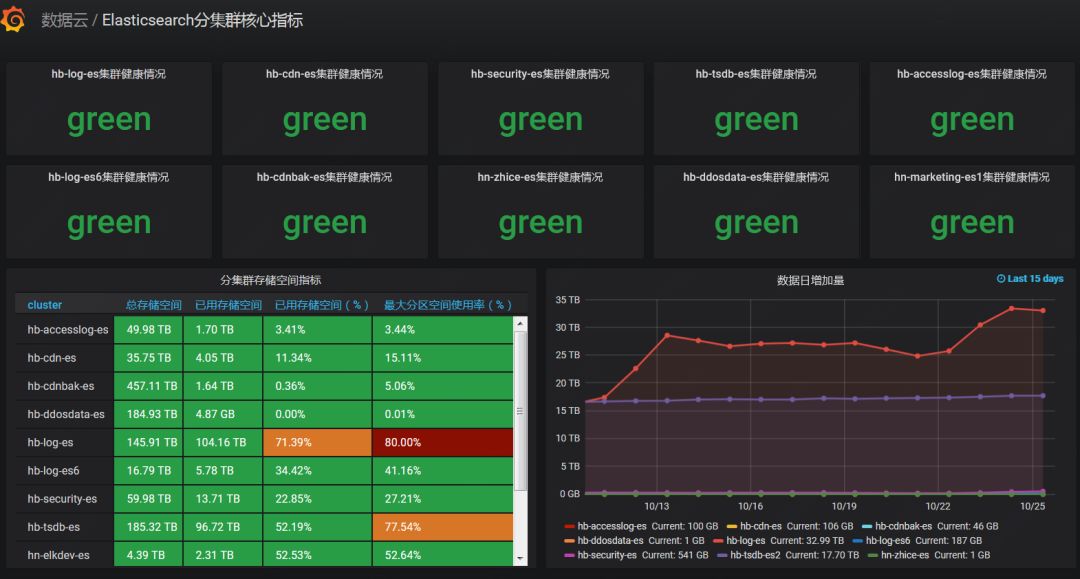Screen dimensions: 1080x579
Task: Sort table by 总存储空间 column
Action: click(153, 305)
